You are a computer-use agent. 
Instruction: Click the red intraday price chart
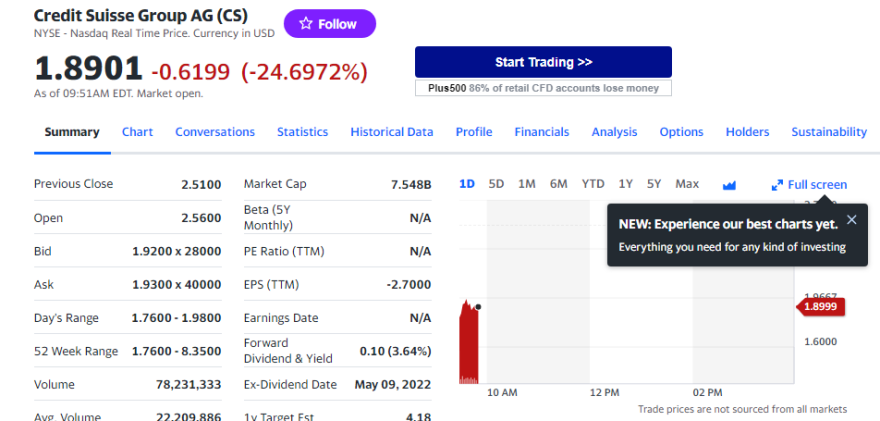(x=468, y=345)
